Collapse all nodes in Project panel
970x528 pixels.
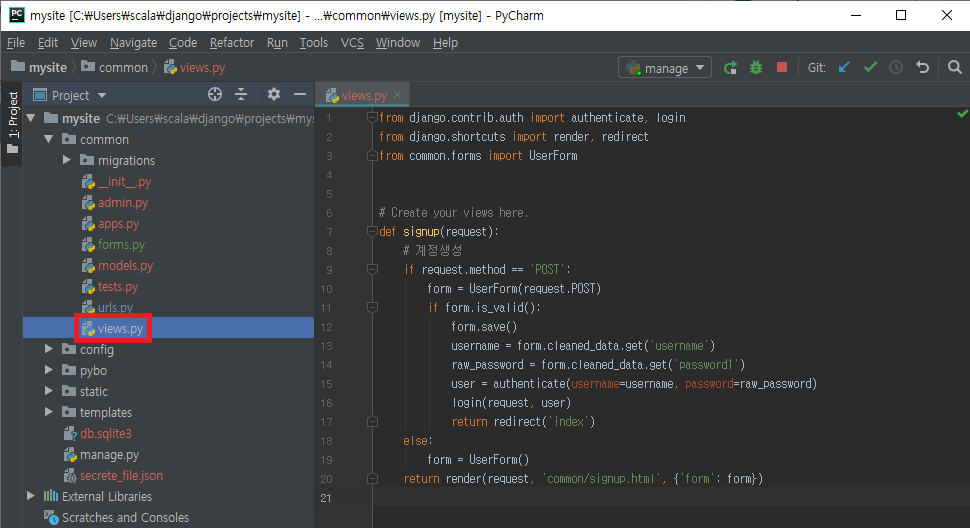[x=241, y=94]
